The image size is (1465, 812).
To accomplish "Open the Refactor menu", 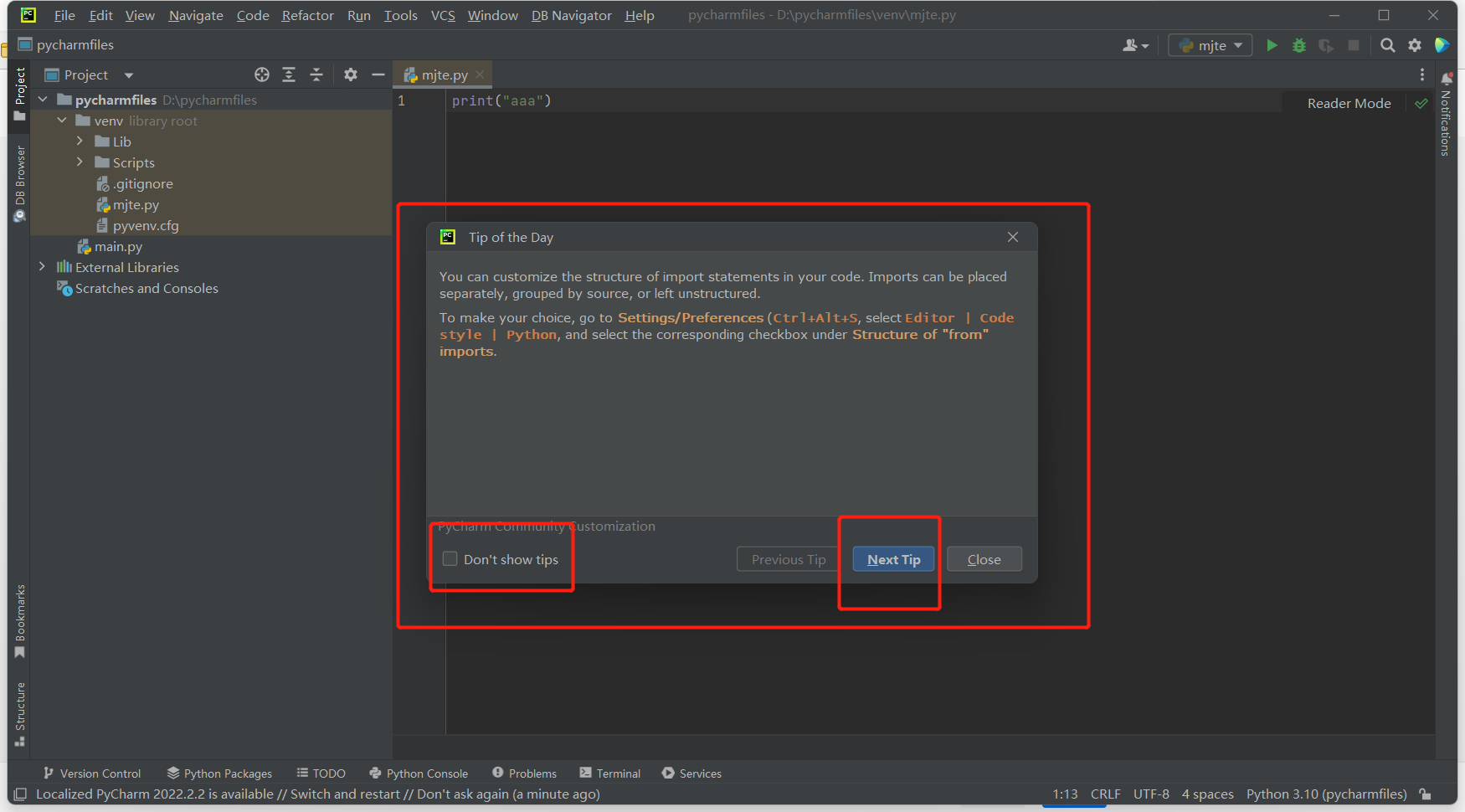I will coord(307,15).
